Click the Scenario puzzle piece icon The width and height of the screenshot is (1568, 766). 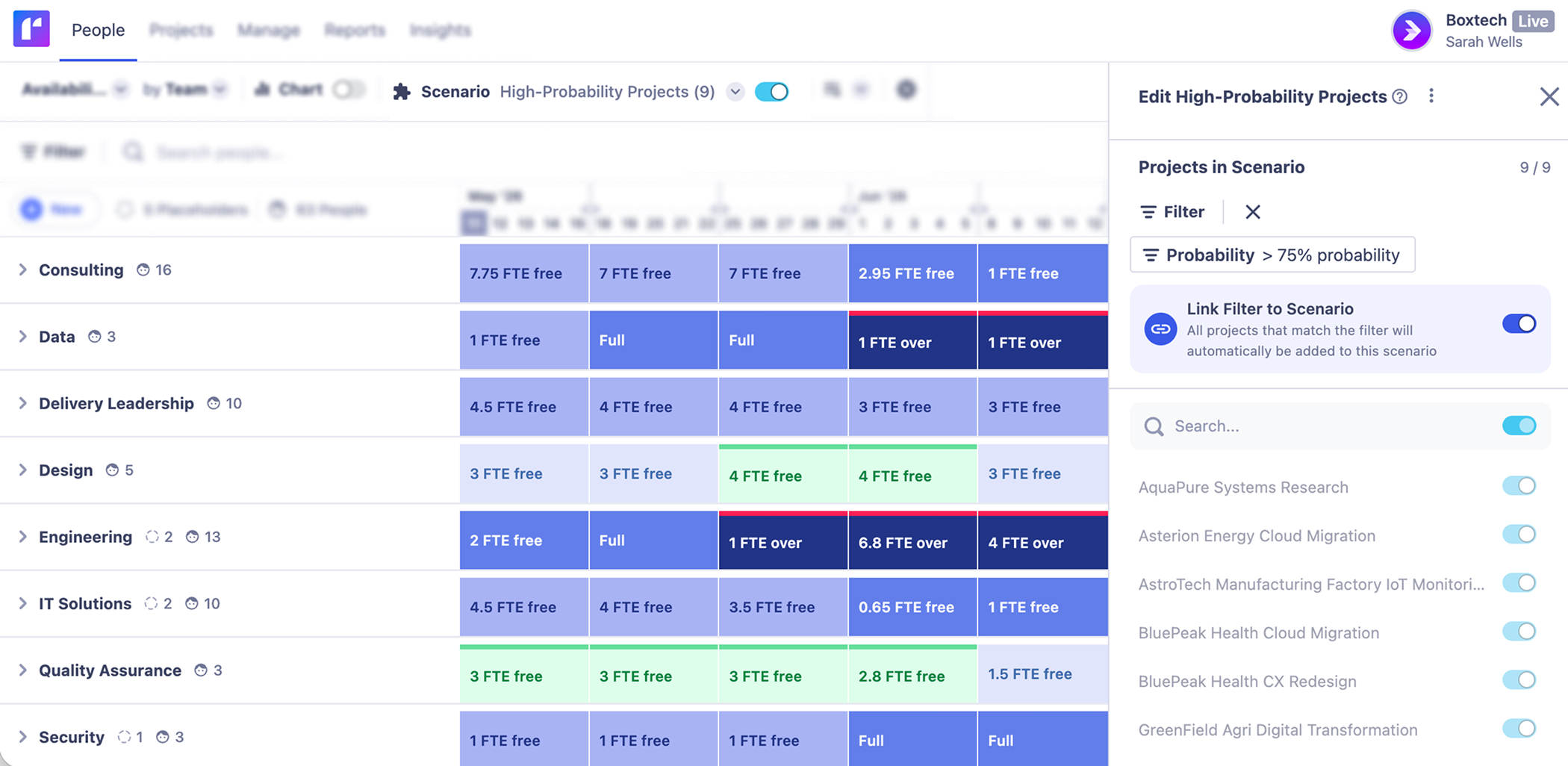[x=402, y=91]
